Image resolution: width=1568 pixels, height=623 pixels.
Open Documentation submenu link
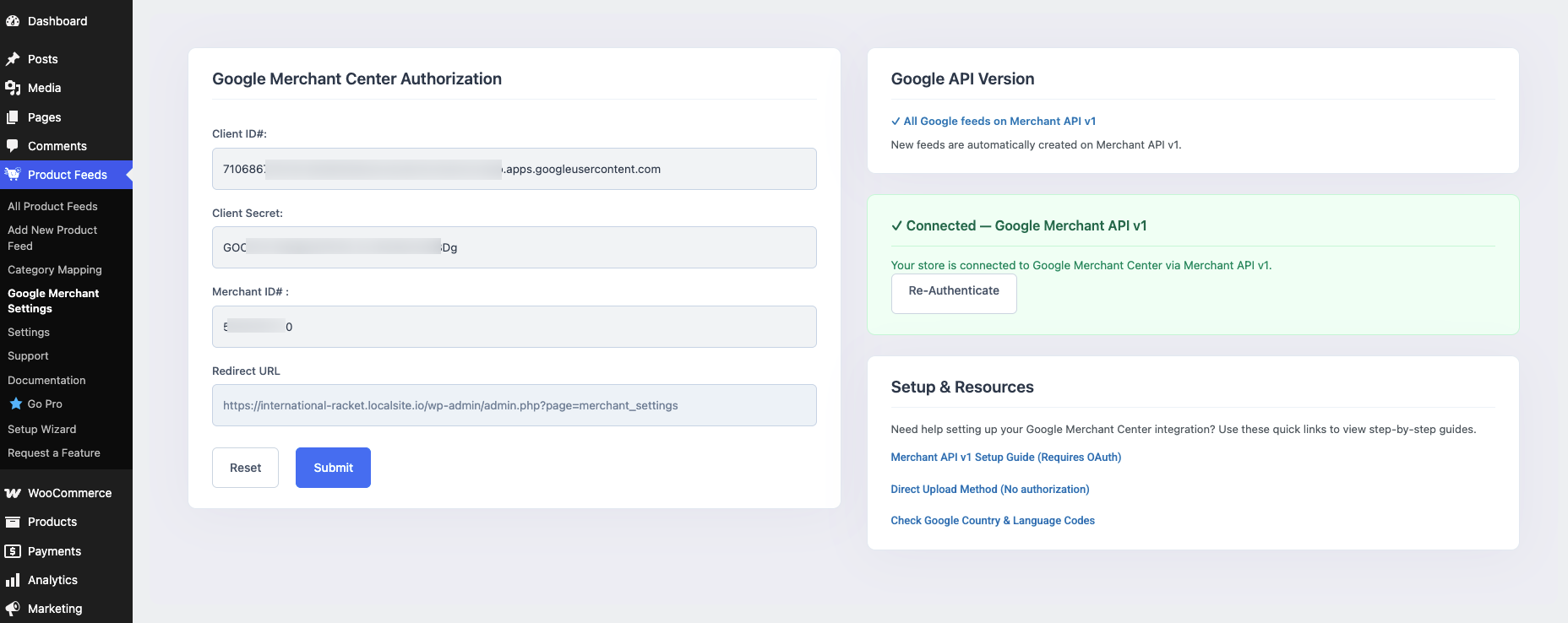point(46,381)
